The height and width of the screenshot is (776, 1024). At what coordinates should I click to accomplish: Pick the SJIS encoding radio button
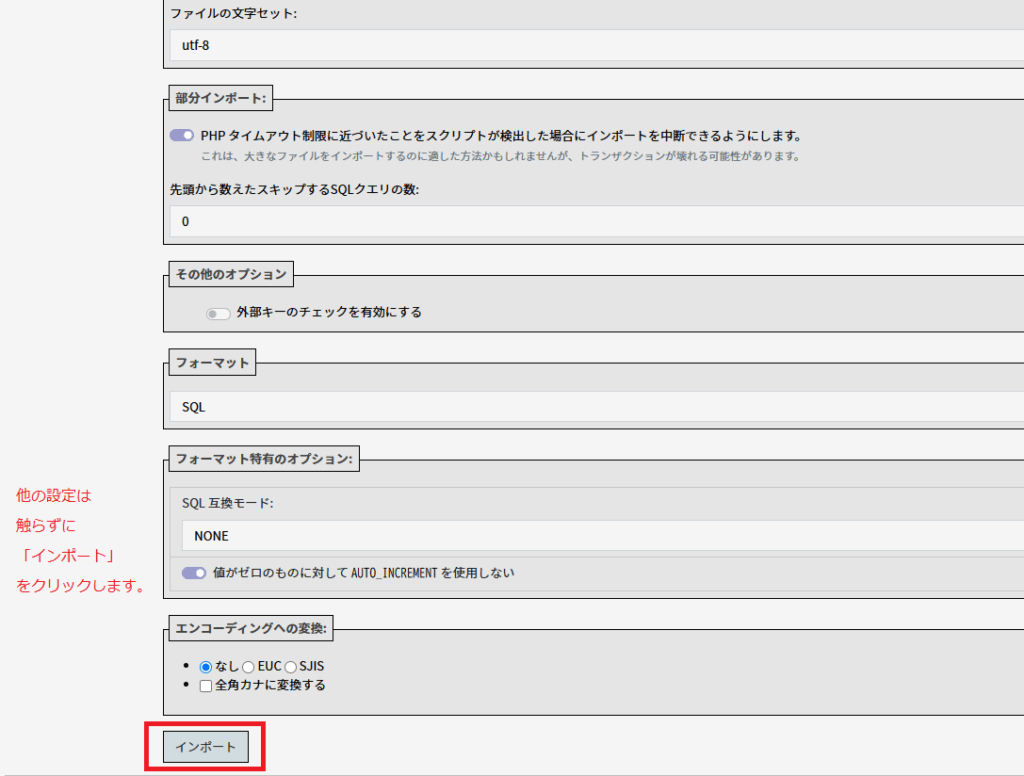291,666
